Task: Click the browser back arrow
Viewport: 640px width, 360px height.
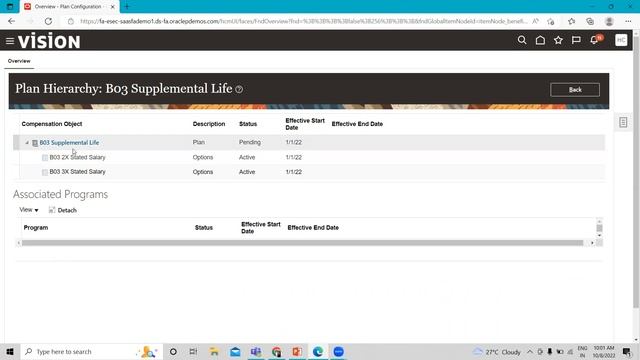Action: coord(11,21)
